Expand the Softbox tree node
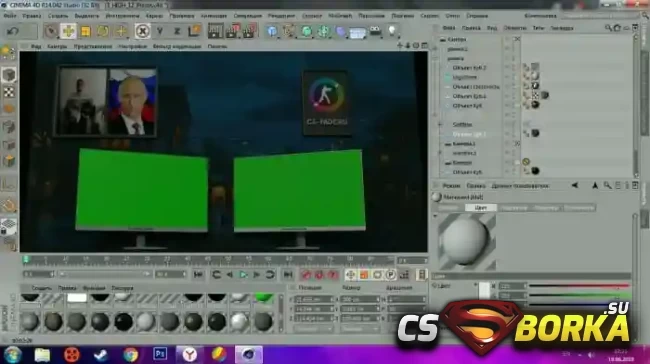The height and width of the screenshot is (364, 650). 440,124
